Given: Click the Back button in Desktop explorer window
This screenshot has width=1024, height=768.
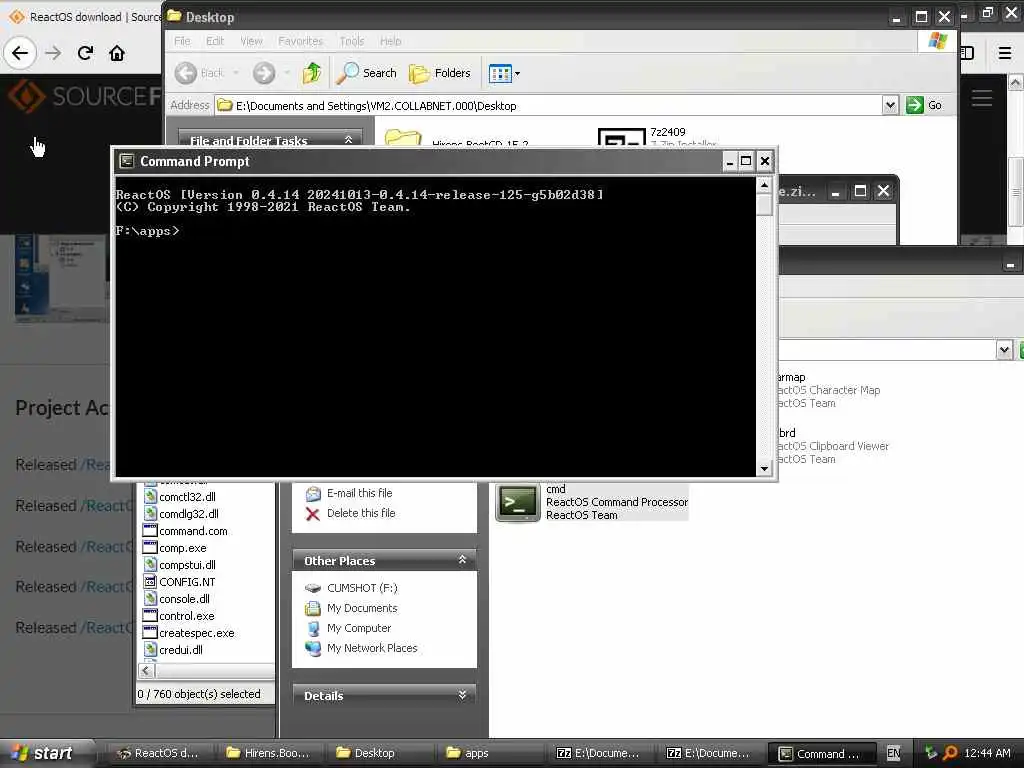Looking at the screenshot, I should pyautogui.click(x=199, y=73).
